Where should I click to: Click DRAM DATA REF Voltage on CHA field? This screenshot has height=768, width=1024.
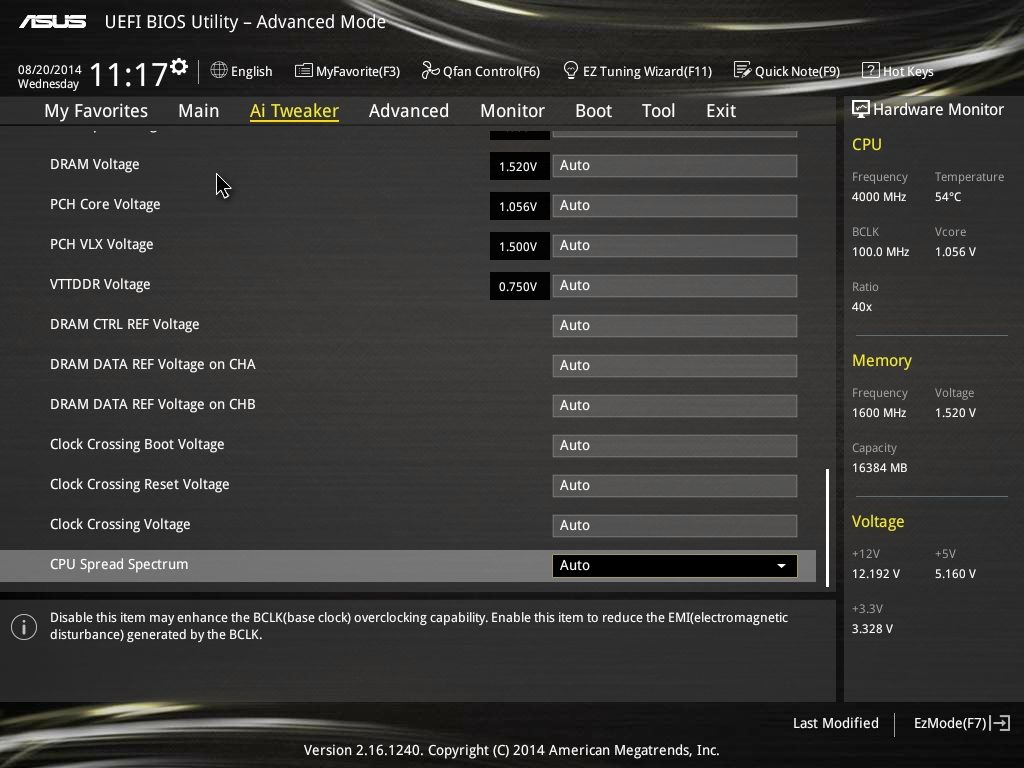tap(675, 366)
